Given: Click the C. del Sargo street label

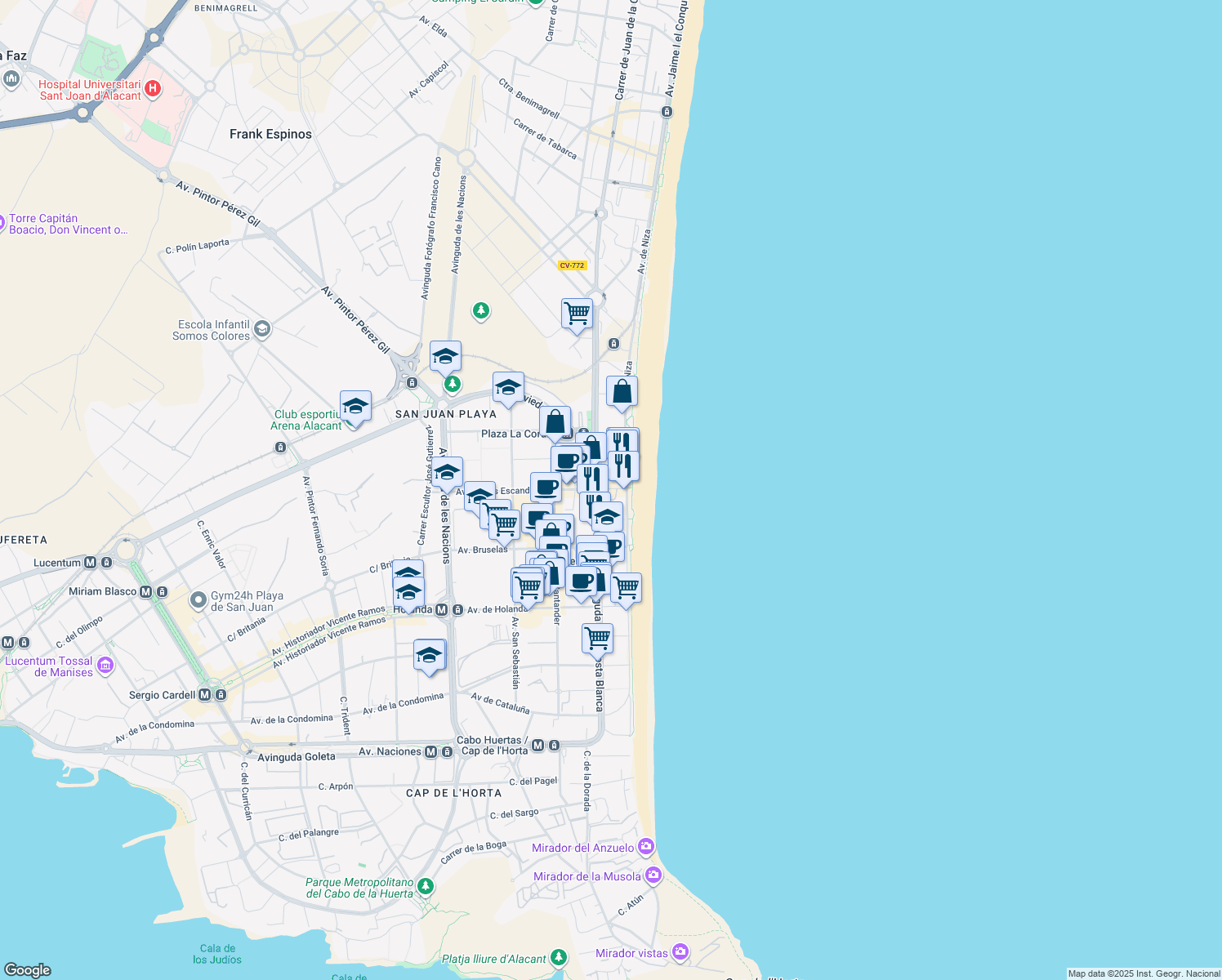Looking at the screenshot, I should tap(515, 813).
